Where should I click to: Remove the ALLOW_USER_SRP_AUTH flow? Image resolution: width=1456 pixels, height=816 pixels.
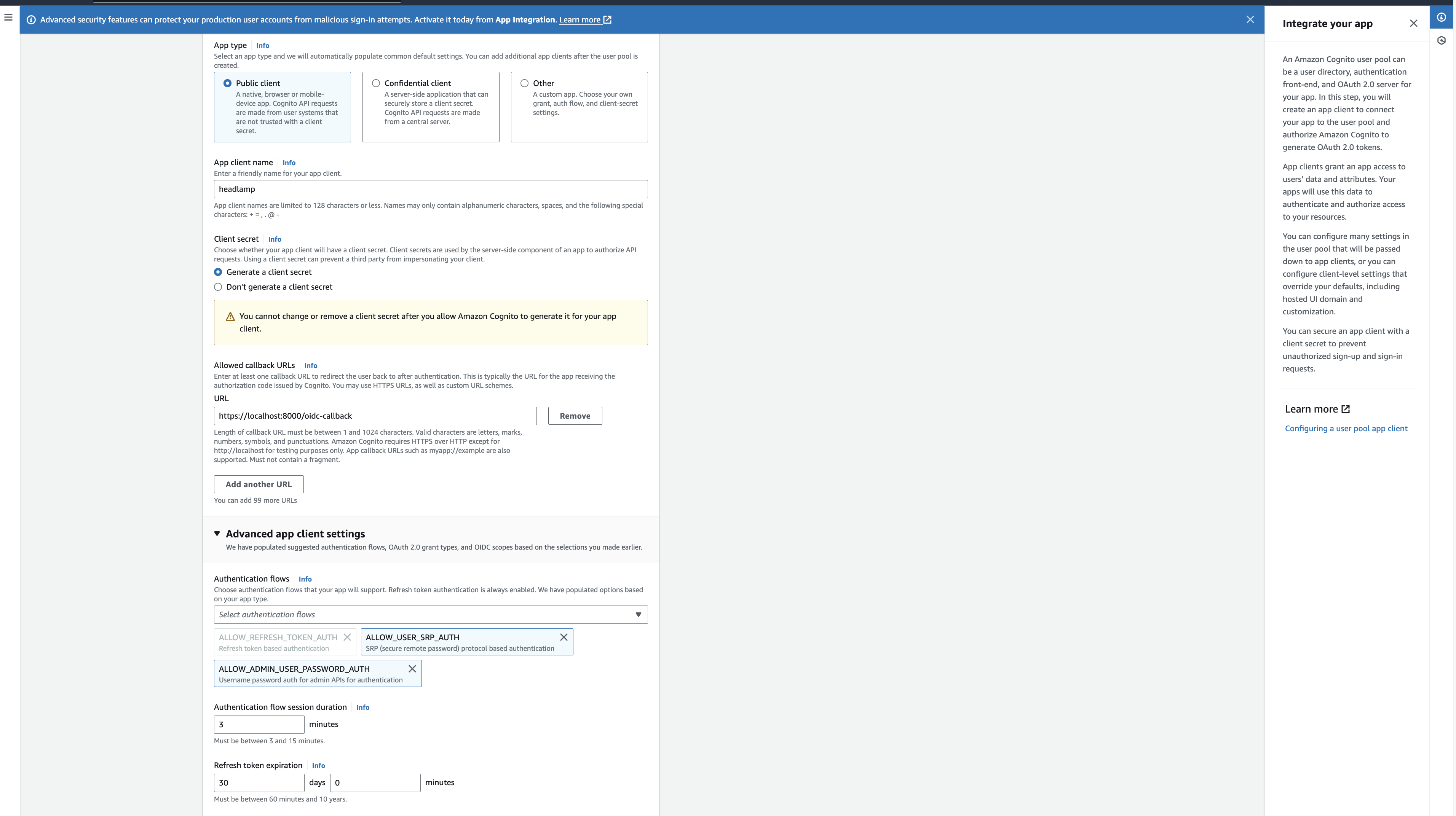point(563,637)
